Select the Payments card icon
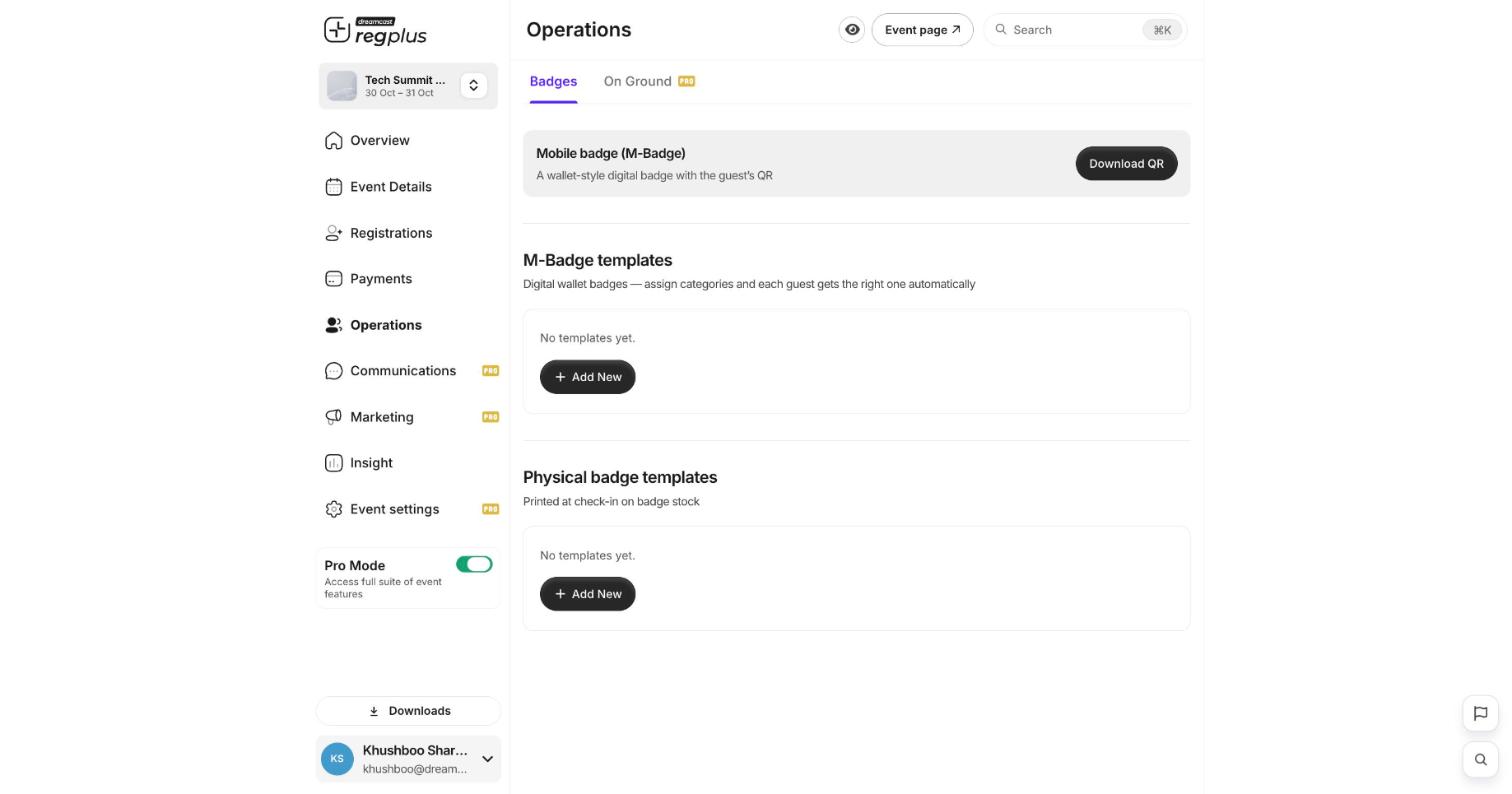The width and height of the screenshot is (1512, 794). tap(334, 279)
